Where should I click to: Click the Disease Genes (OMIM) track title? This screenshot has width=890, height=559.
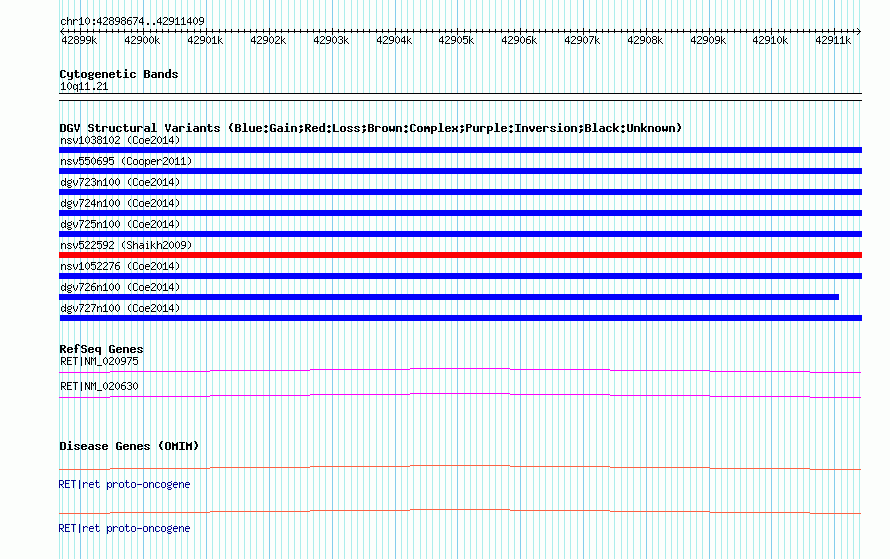[129, 446]
